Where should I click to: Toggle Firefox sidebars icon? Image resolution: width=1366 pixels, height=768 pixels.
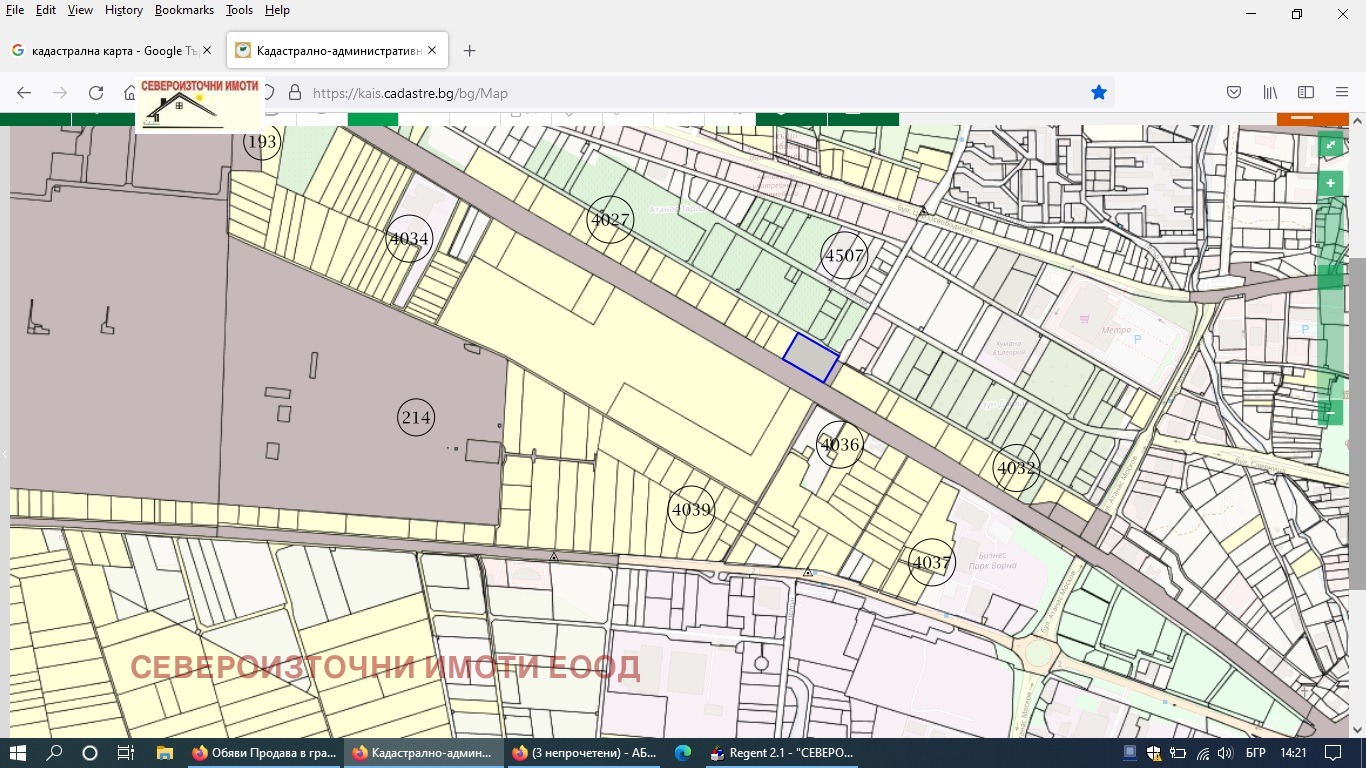pyautogui.click(x=1305, y=93)
